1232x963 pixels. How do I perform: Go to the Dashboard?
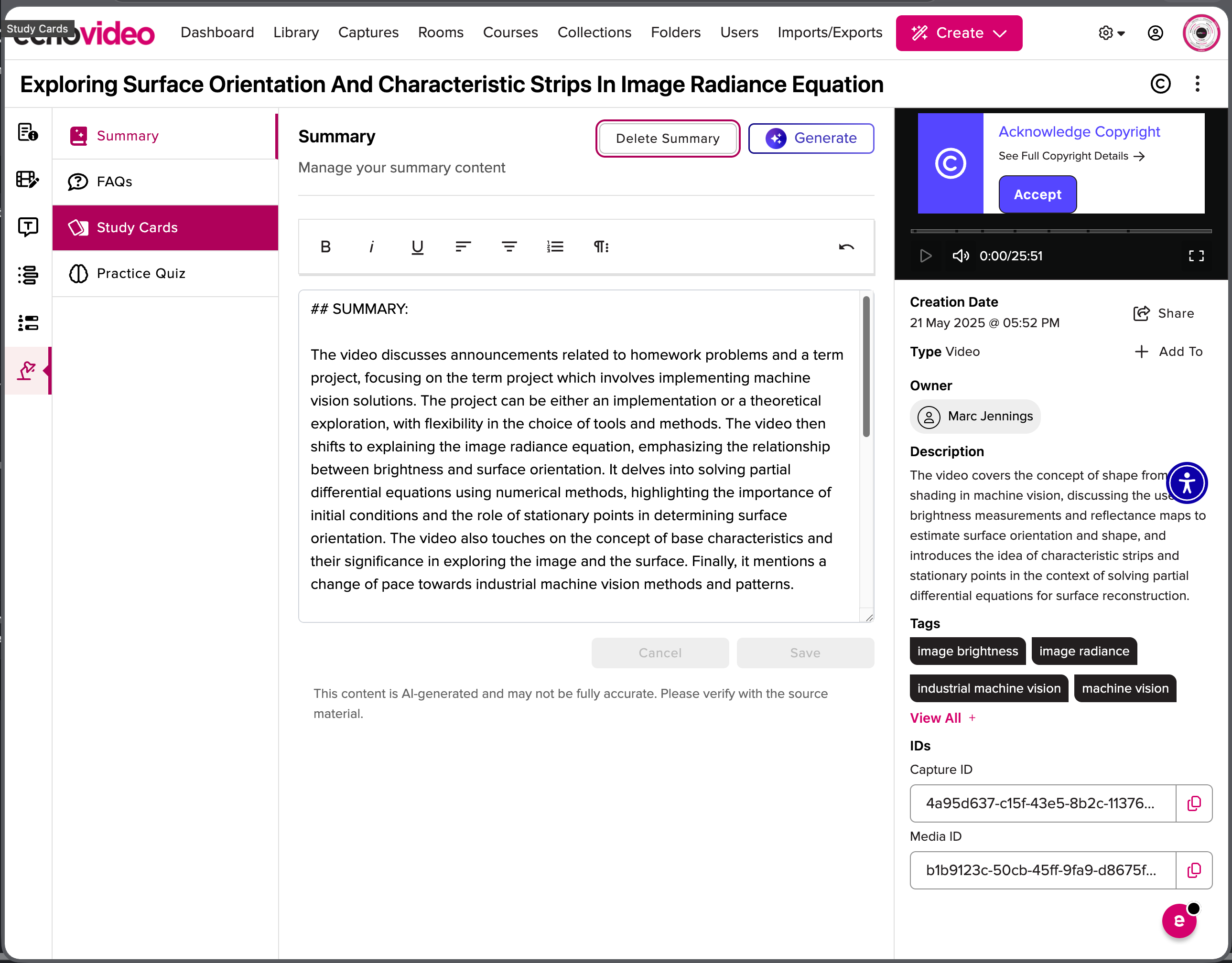point(217,32)
